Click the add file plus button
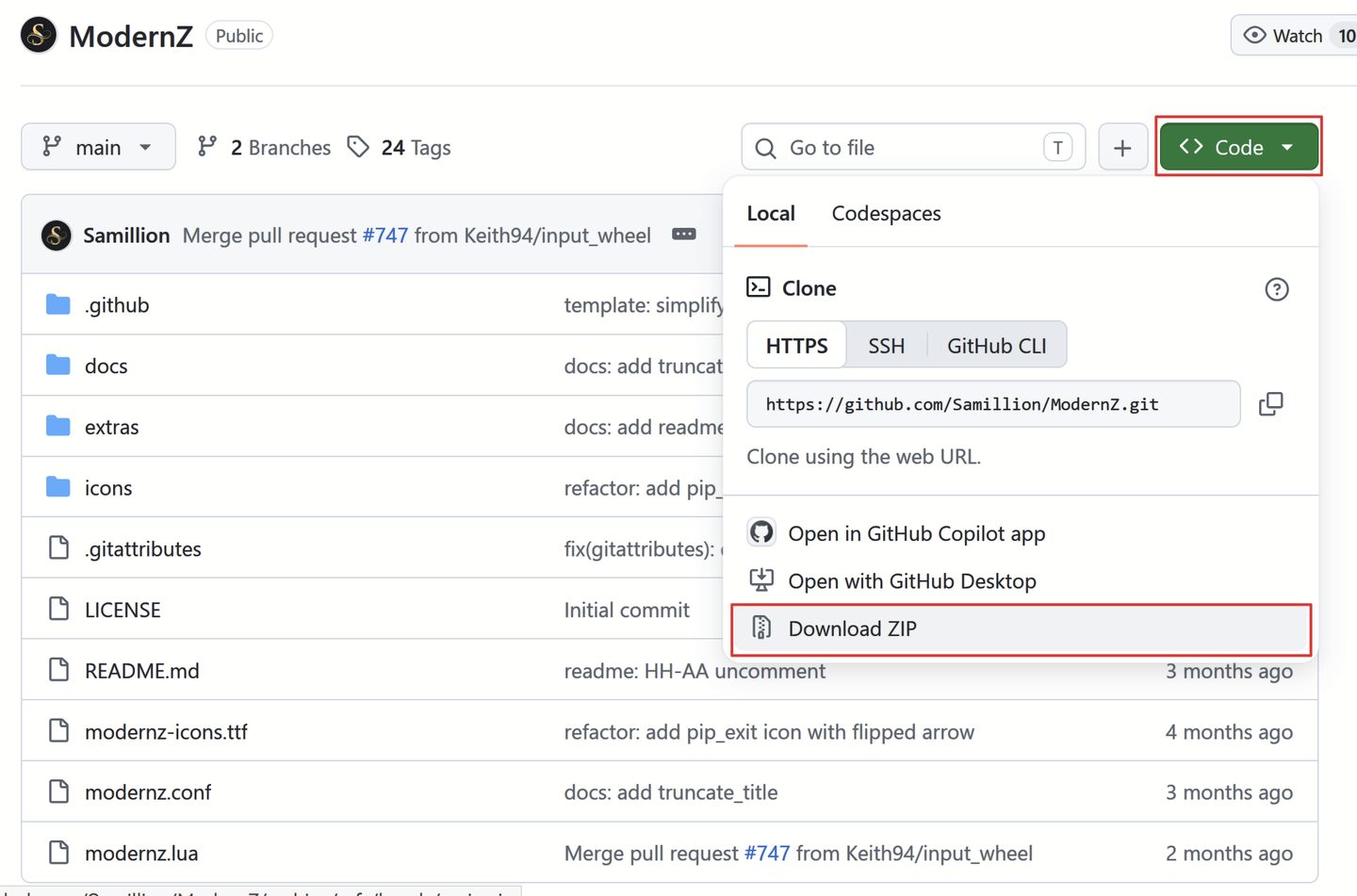 point(1122,147)
